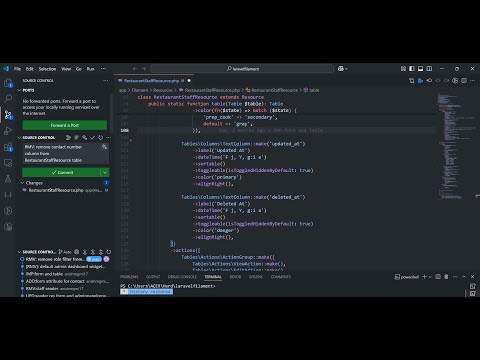Switch to the Debug Console tab
The height and width of the screenshot is (360, 480).
182,277
